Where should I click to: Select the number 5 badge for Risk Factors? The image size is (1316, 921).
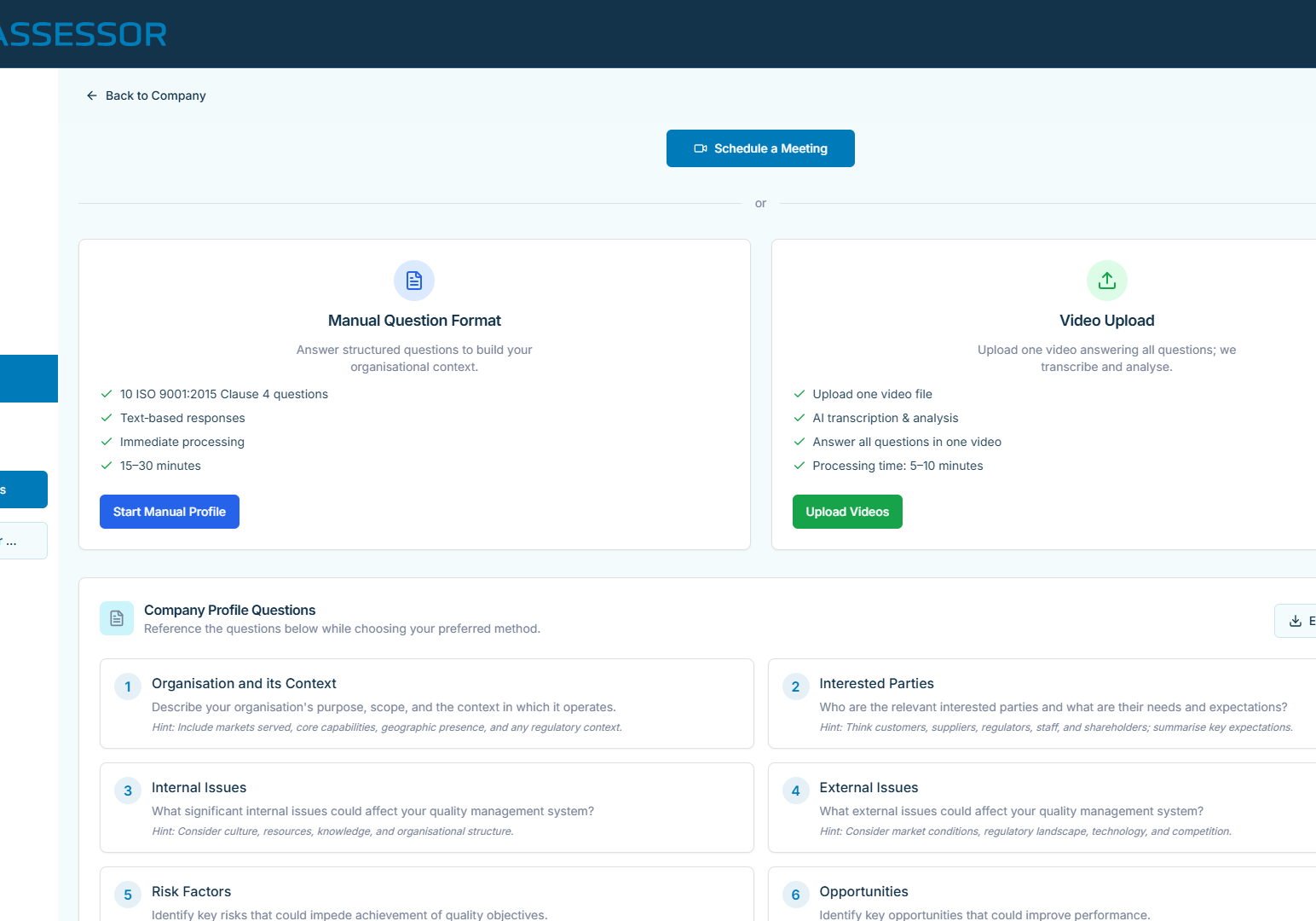click(x=128, y=895)
